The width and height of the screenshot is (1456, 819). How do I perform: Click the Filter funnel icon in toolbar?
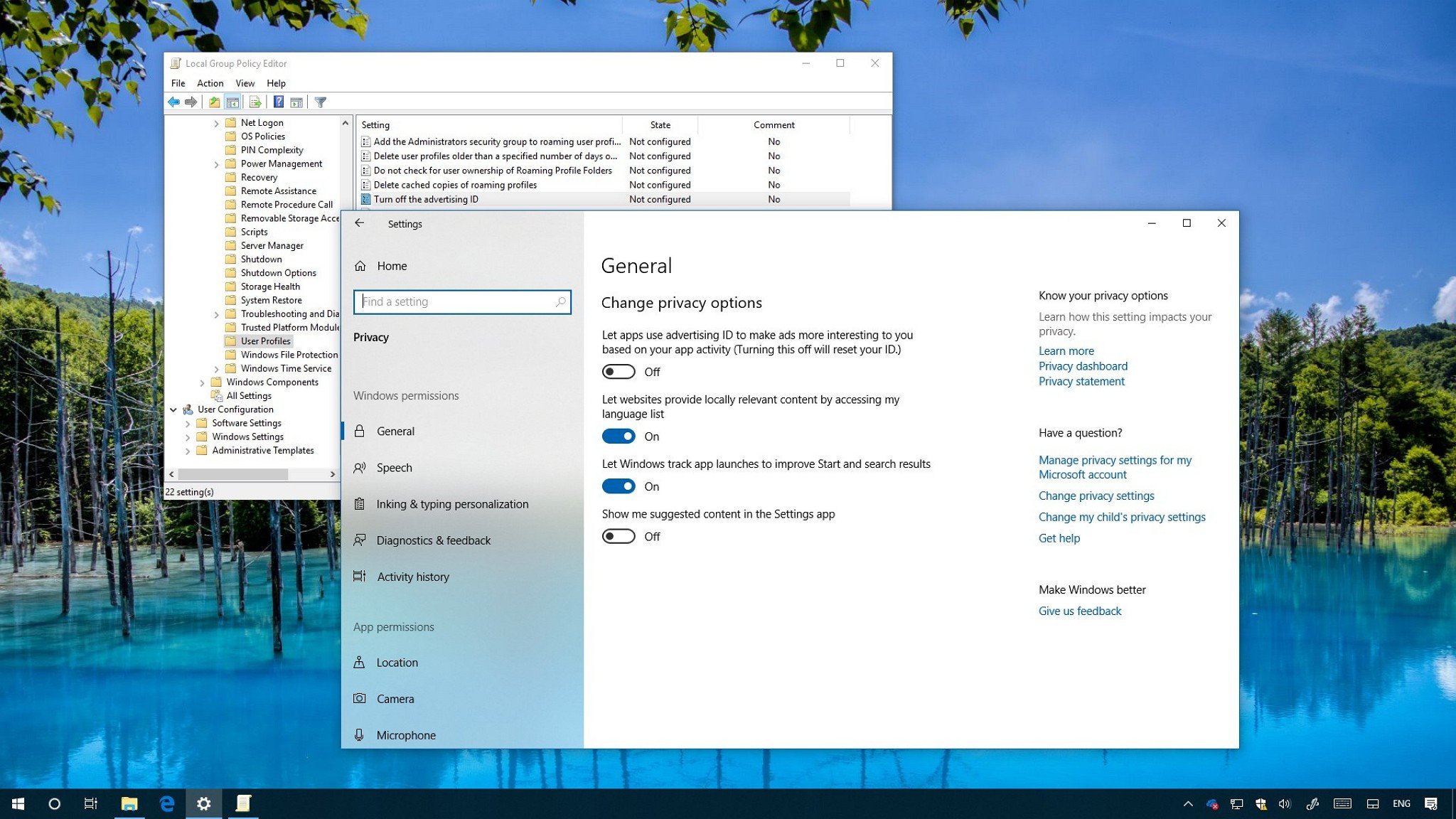point(321,102)
